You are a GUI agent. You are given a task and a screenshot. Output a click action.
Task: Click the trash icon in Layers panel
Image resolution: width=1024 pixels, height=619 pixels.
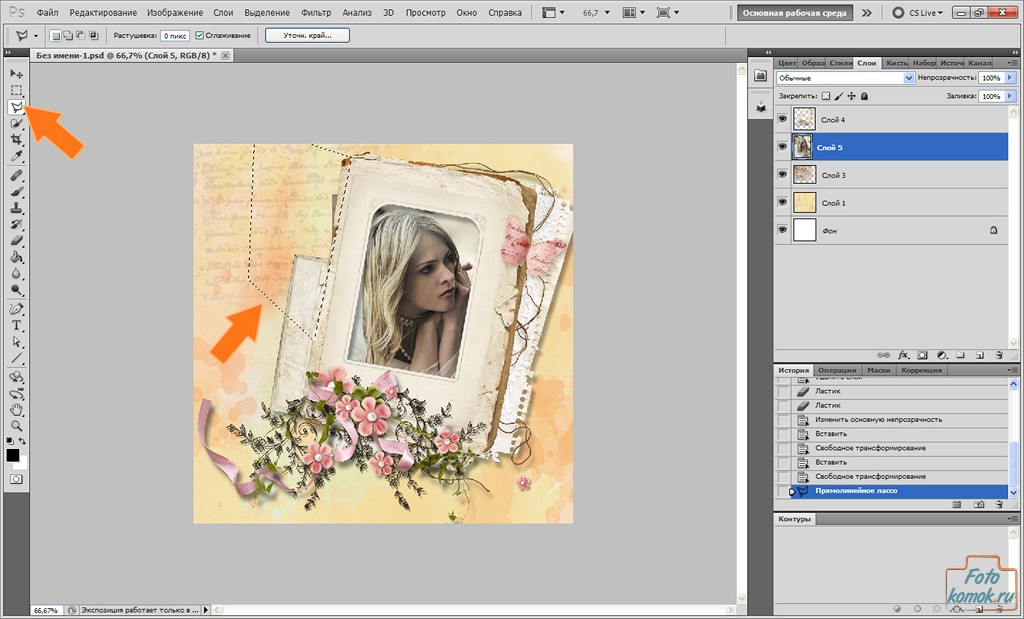pos(998,354)
